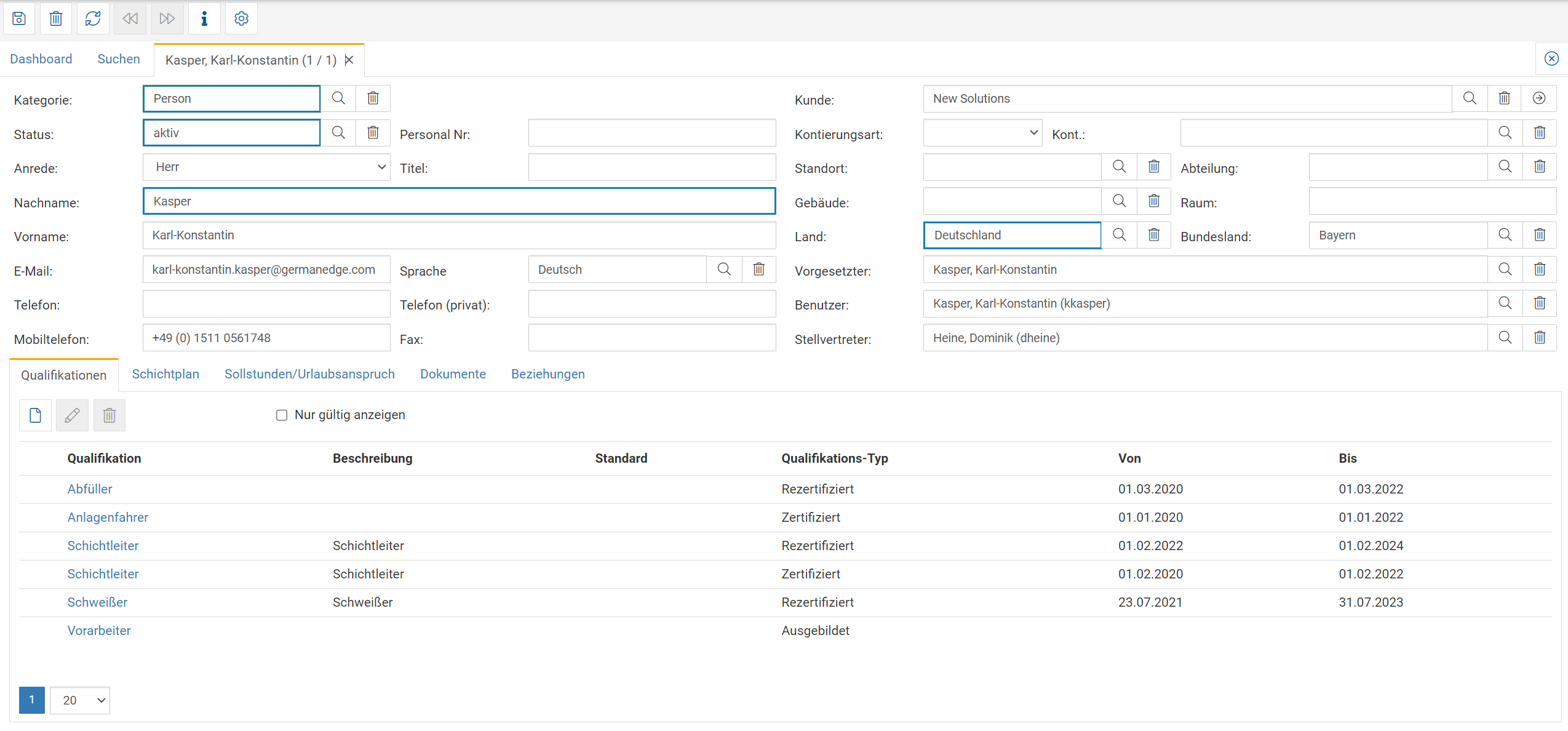Viewport: 1568px width, 731px height.
Task: Open the info icon in toolbar
Action: click(x=204, y=18)
